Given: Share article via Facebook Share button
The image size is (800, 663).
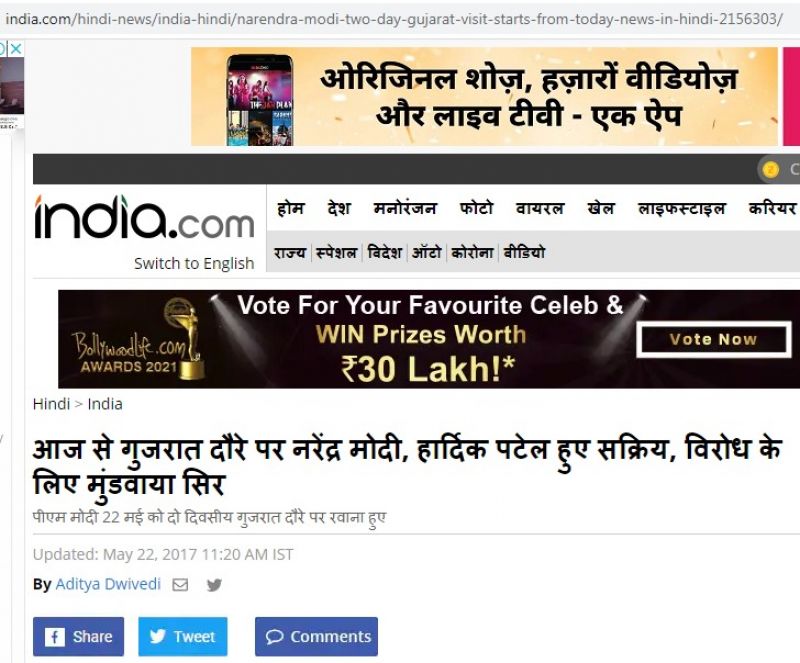Looking at the screenshot, I should [x=79, y=636].
